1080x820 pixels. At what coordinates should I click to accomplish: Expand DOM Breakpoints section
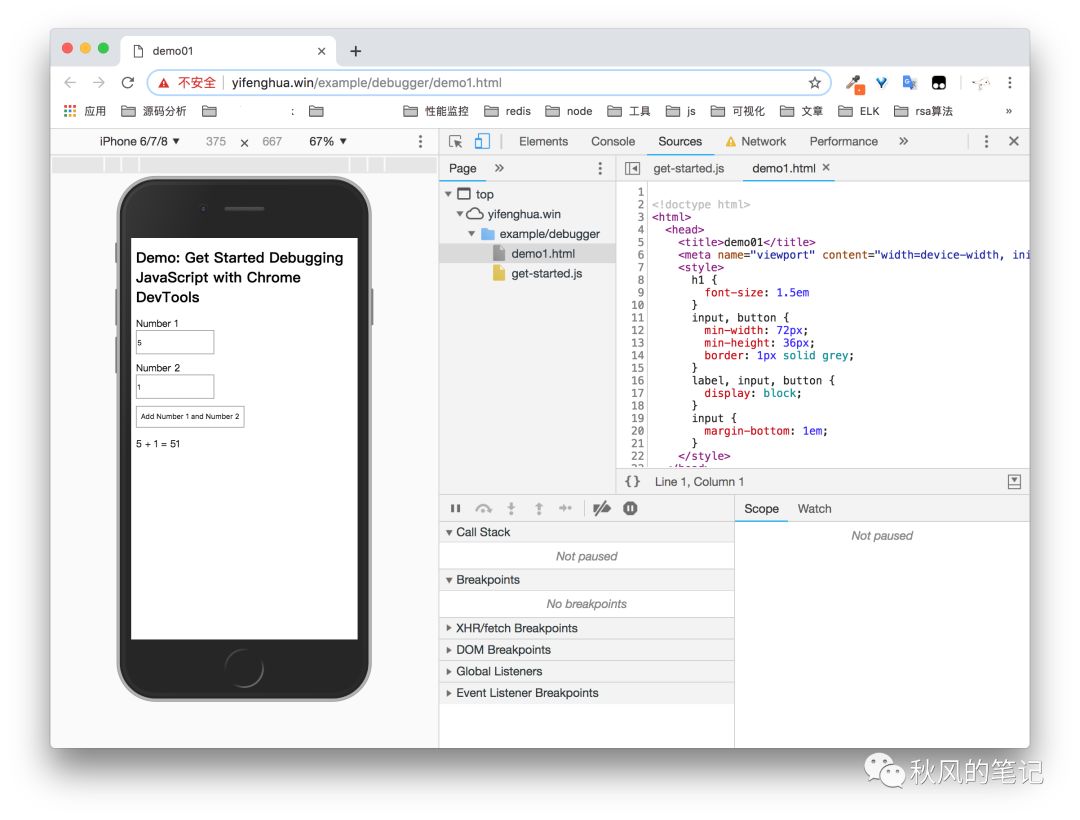449,650
